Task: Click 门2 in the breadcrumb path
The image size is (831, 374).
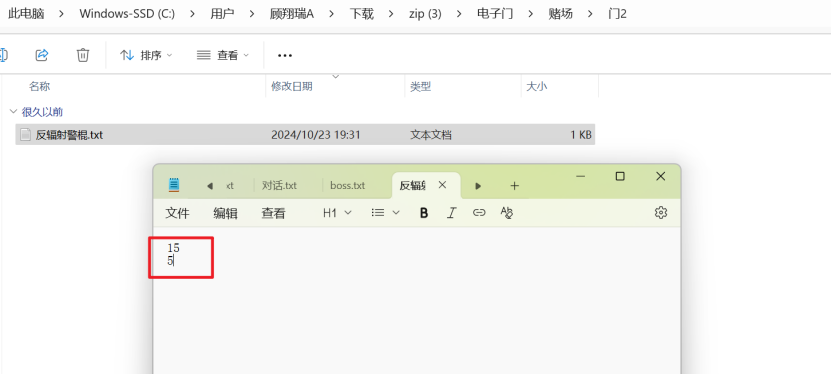Action: pyautogui.click(x=617, y=14)
